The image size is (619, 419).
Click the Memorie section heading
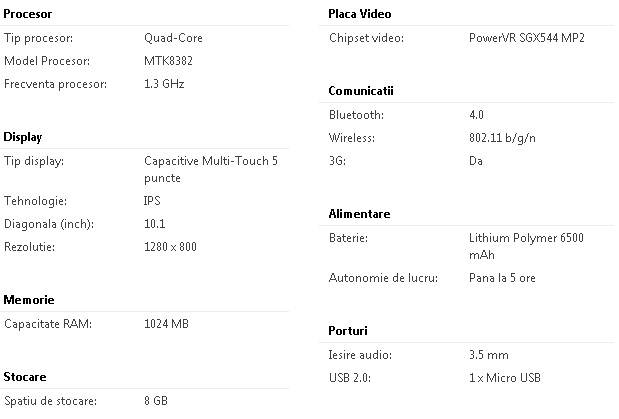click(x=29, y=300)
